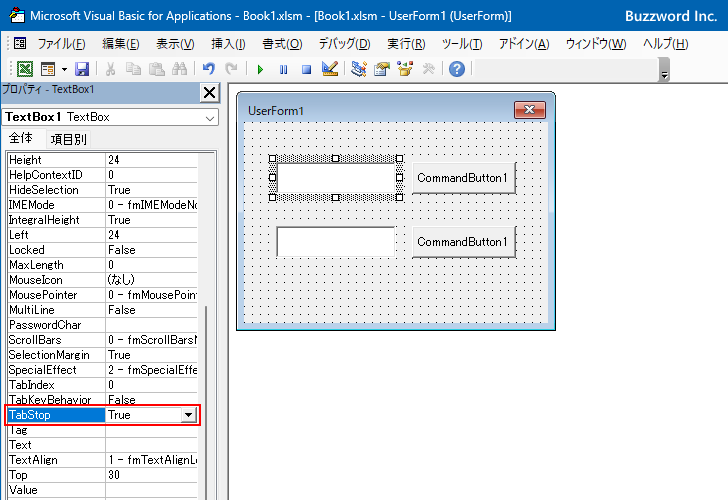Close the プロパティ - TextBox1 panel
This screenshot has height=500, width=728.
tap(209, 93)
